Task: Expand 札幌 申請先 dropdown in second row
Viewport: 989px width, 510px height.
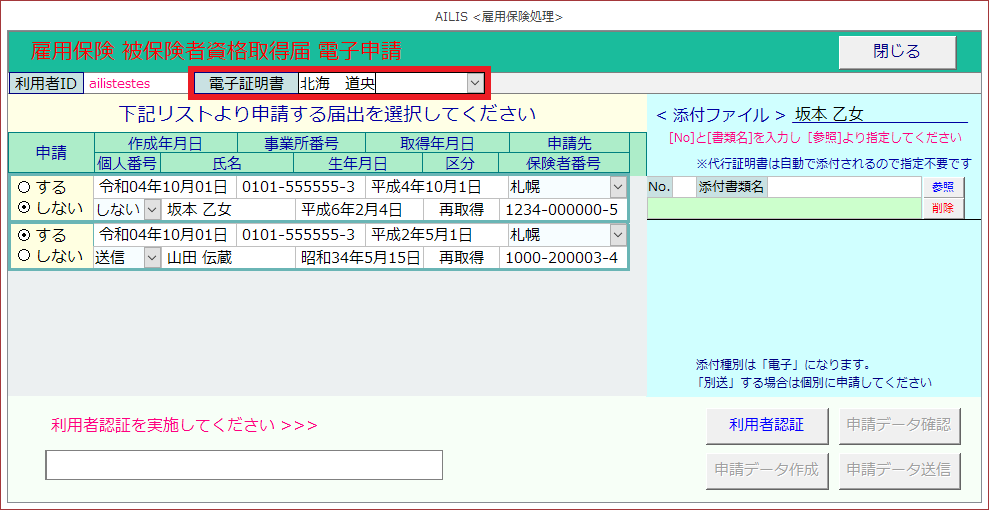Action: pyautogui.click(x=618, y=235)
